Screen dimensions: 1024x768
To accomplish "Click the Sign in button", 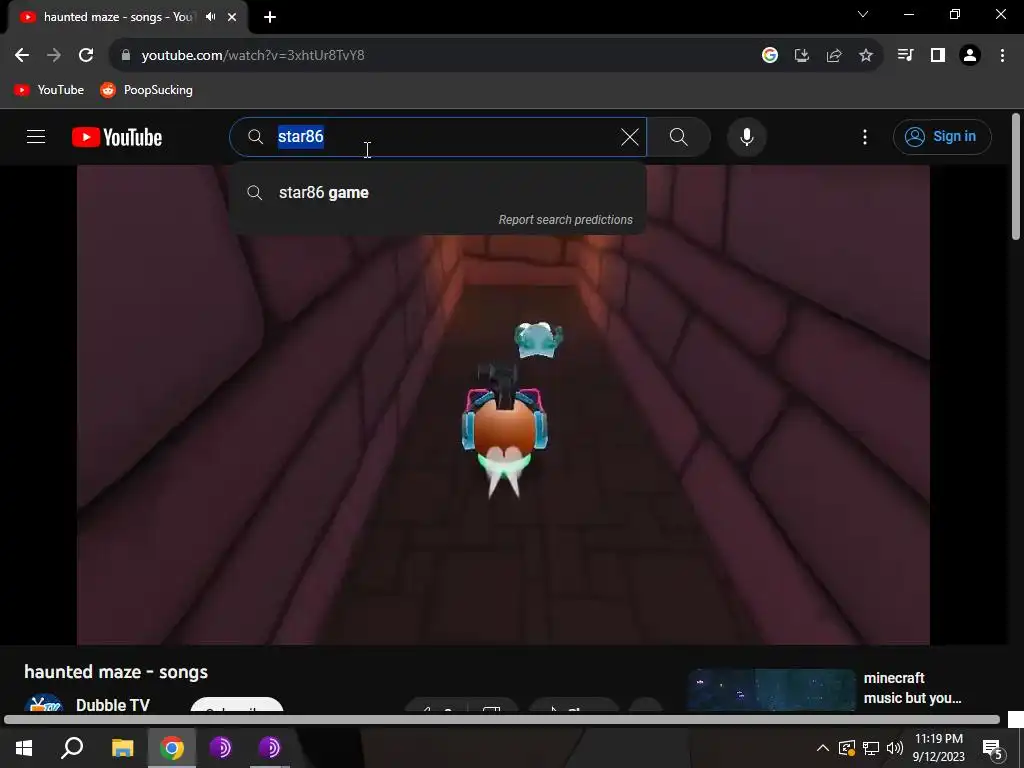I will pyautogui.click(x=942, y=136).
